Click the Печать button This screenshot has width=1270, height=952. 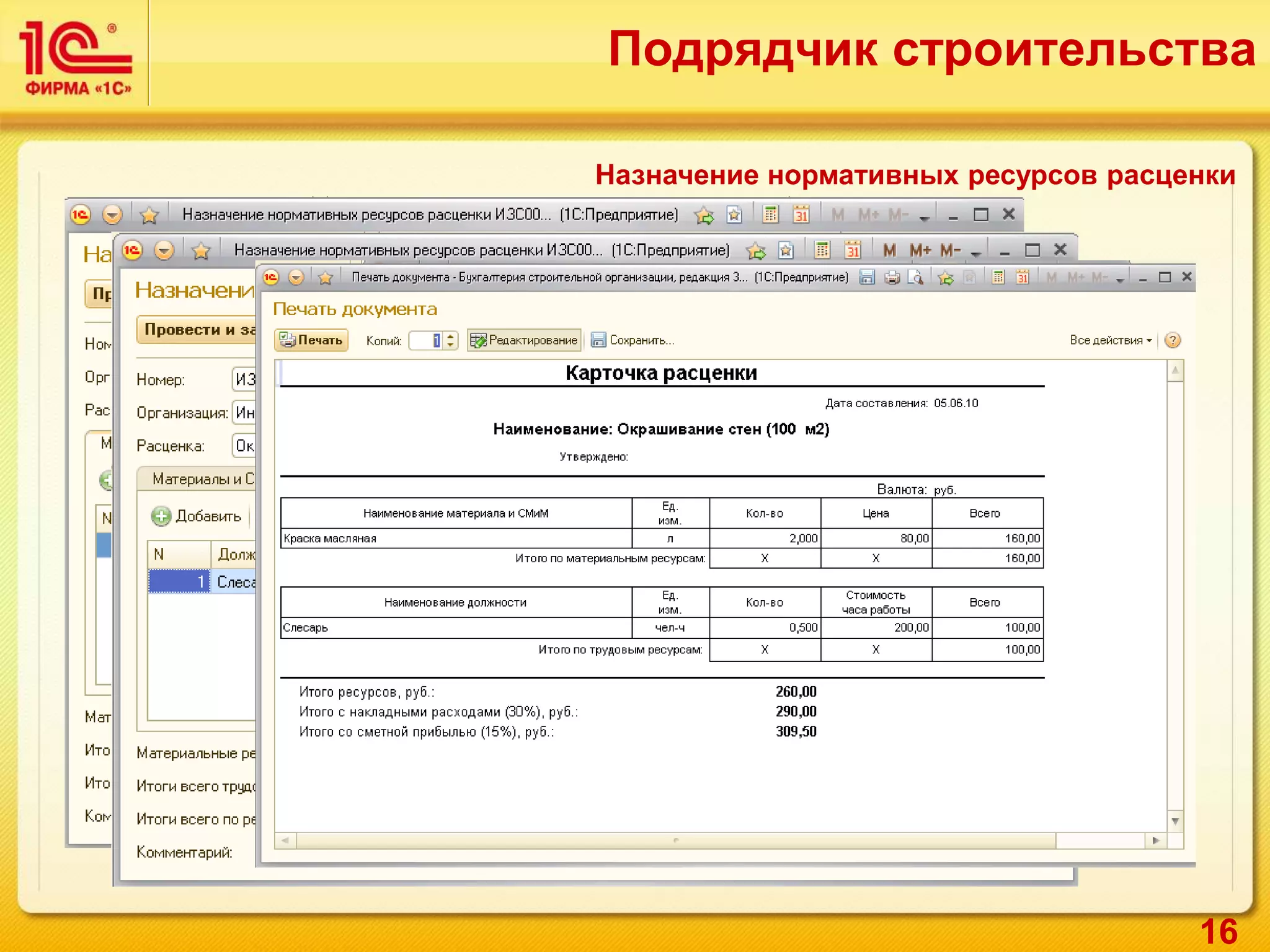tap(311, 340)
